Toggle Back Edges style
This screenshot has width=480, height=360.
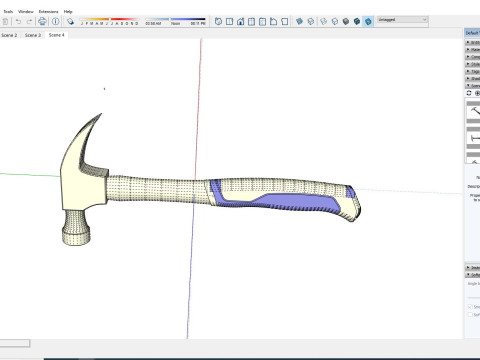coord(311,22)
